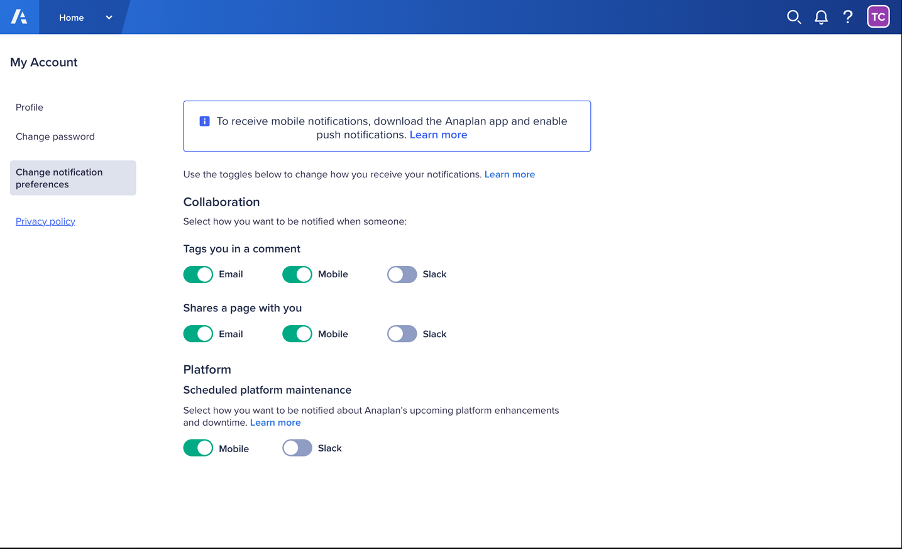Click the help question mark icon
The width and height of the screenshot is (902, 550).
click(x=848, y=17)
